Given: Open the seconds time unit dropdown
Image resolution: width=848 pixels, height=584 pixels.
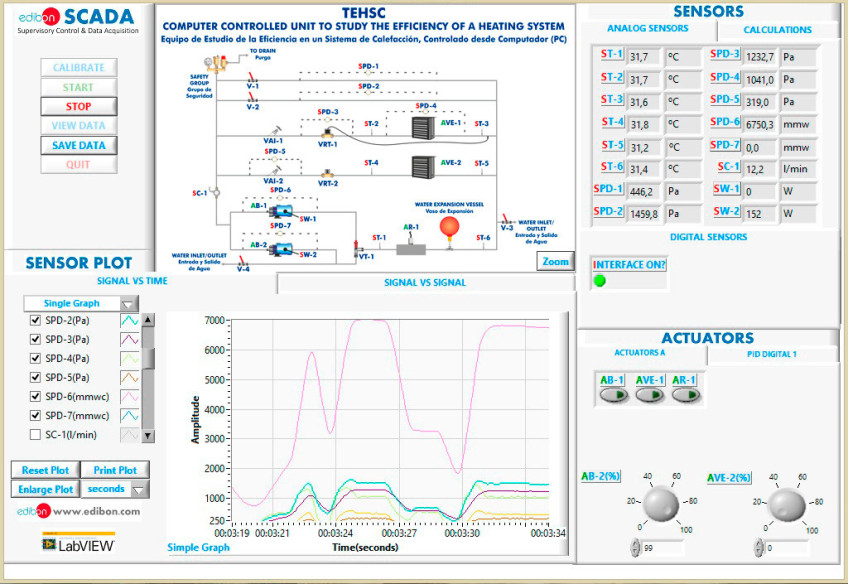Looking at the screenshot, I should (x=115, y=489).
